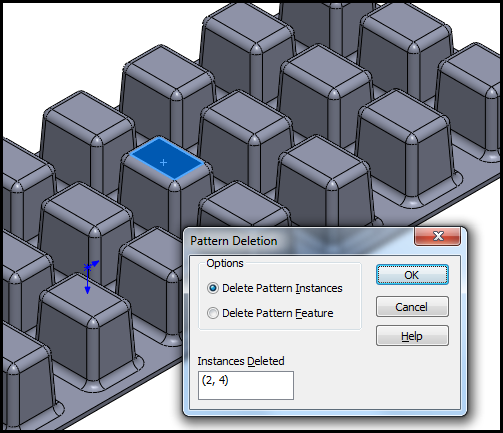This screenshot has height=433, width=503.
Task: Confirm deletion with the OK button
Action: tap(412, 275)
